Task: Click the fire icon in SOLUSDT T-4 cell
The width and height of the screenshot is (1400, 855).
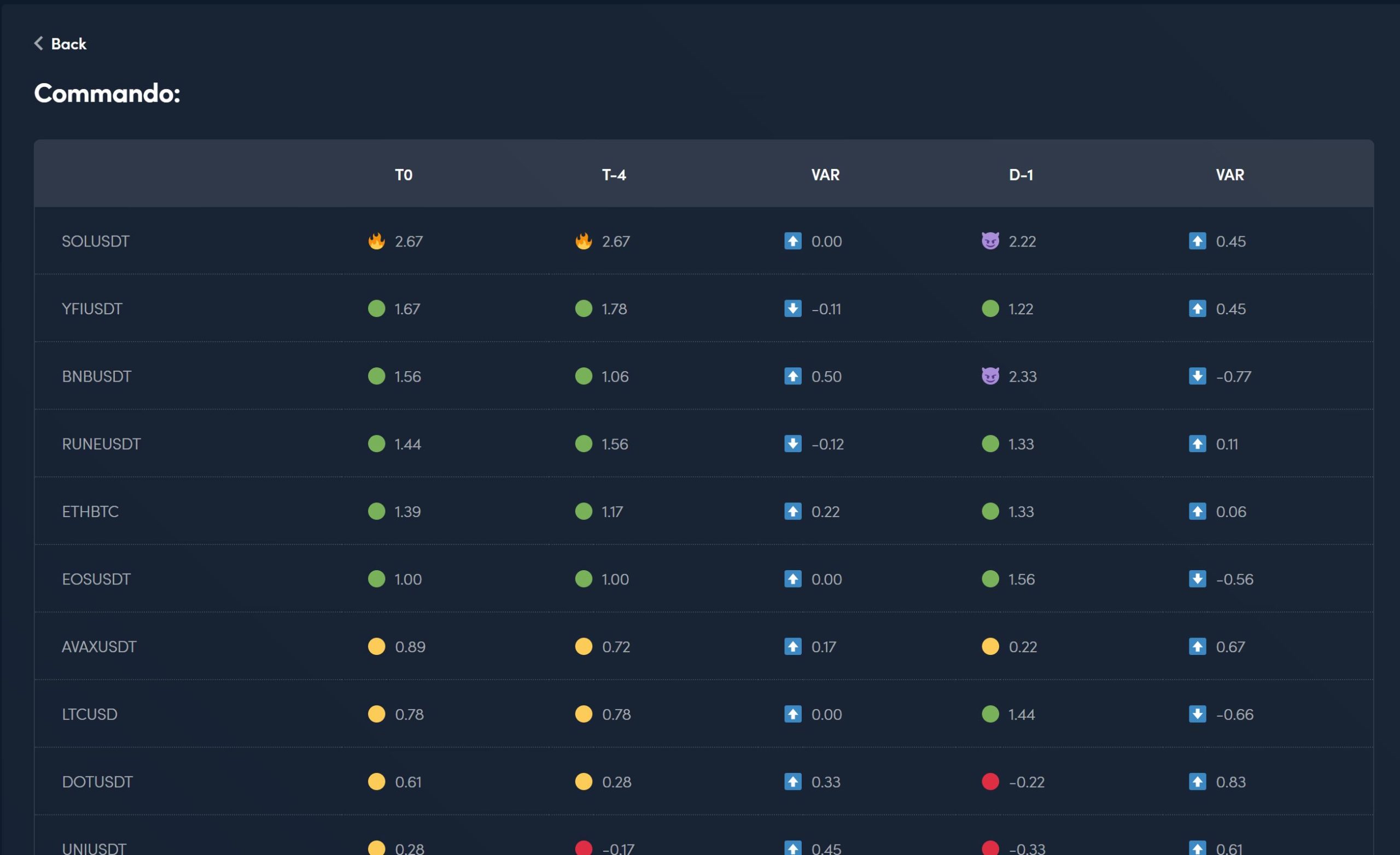Action: pyautogui.click(x=584, y=241)
